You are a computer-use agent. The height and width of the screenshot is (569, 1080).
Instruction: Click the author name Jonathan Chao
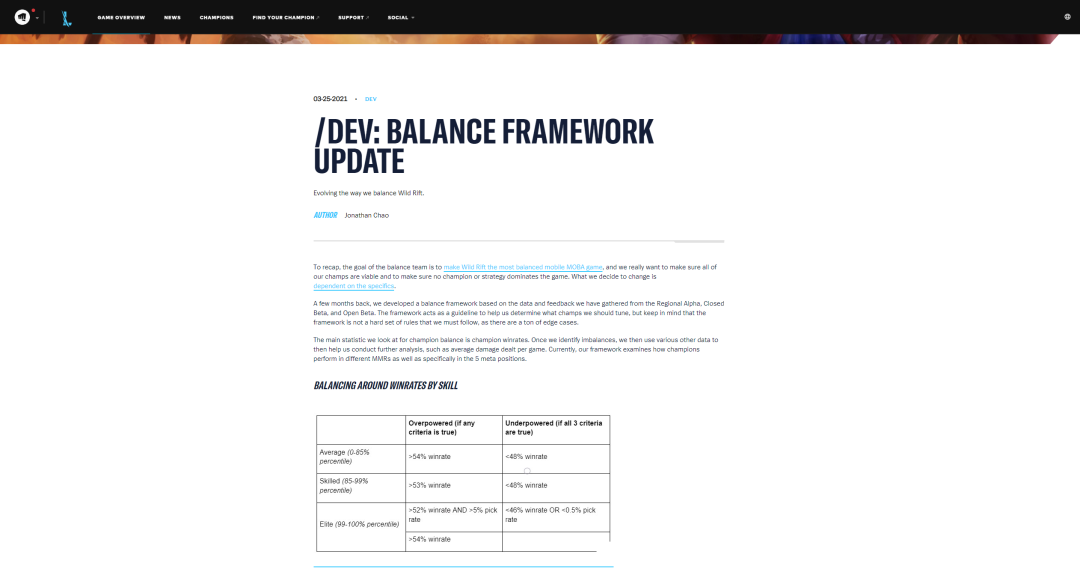point(366,215)
